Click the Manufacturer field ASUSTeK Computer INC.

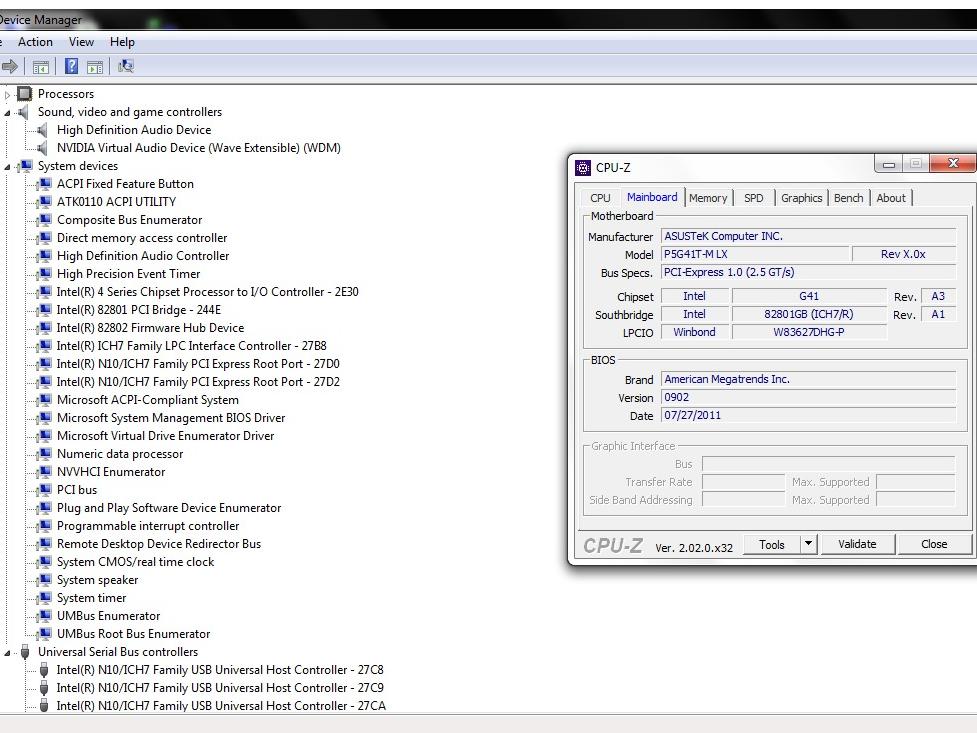click(x=809, y=236)
